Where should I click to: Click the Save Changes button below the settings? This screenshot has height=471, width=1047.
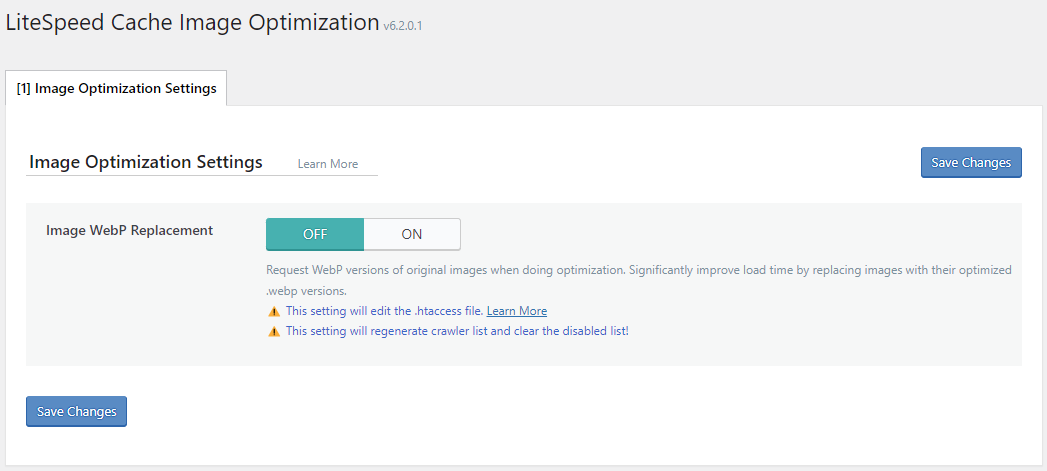pyautogui.click(x=76, y=412)
